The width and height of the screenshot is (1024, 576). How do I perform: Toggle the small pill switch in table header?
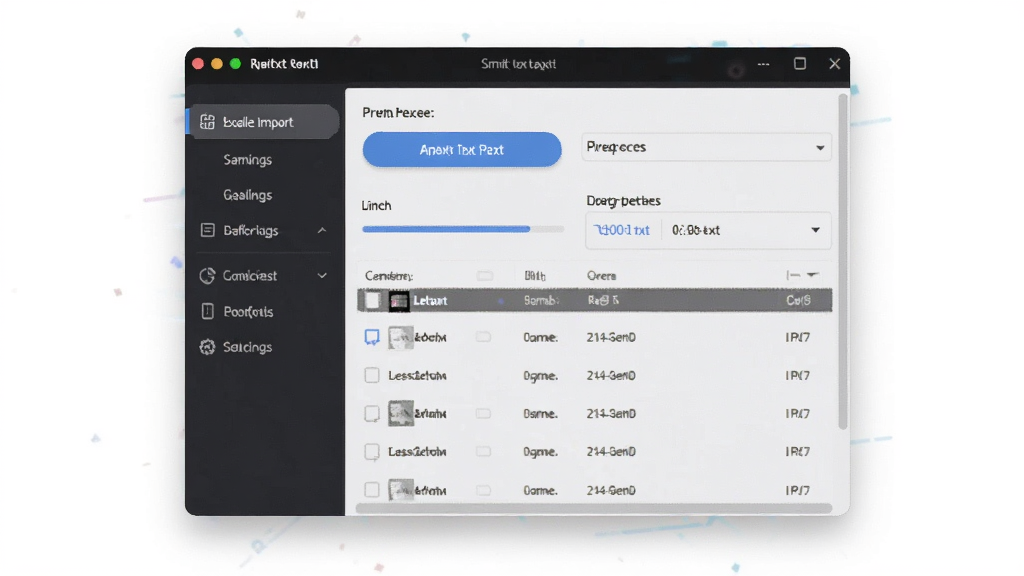[x=485, y=276]
